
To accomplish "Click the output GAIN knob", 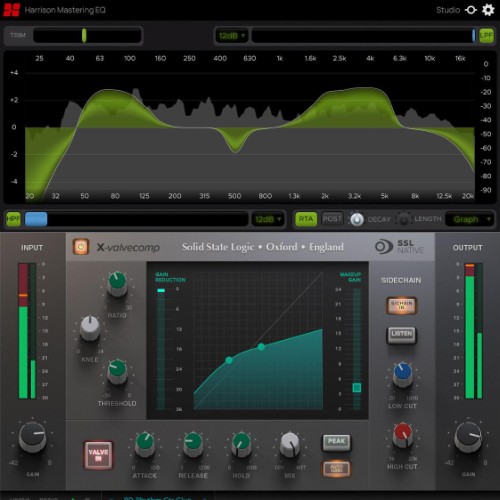I will tap(468, 437).
